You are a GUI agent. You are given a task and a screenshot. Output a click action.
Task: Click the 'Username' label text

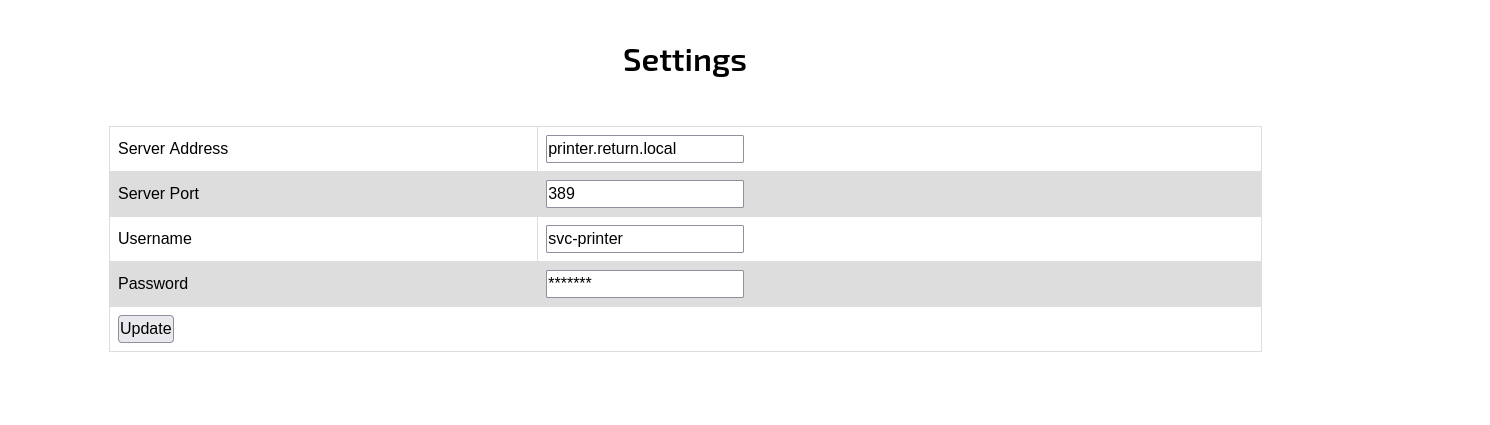(155, 239)
